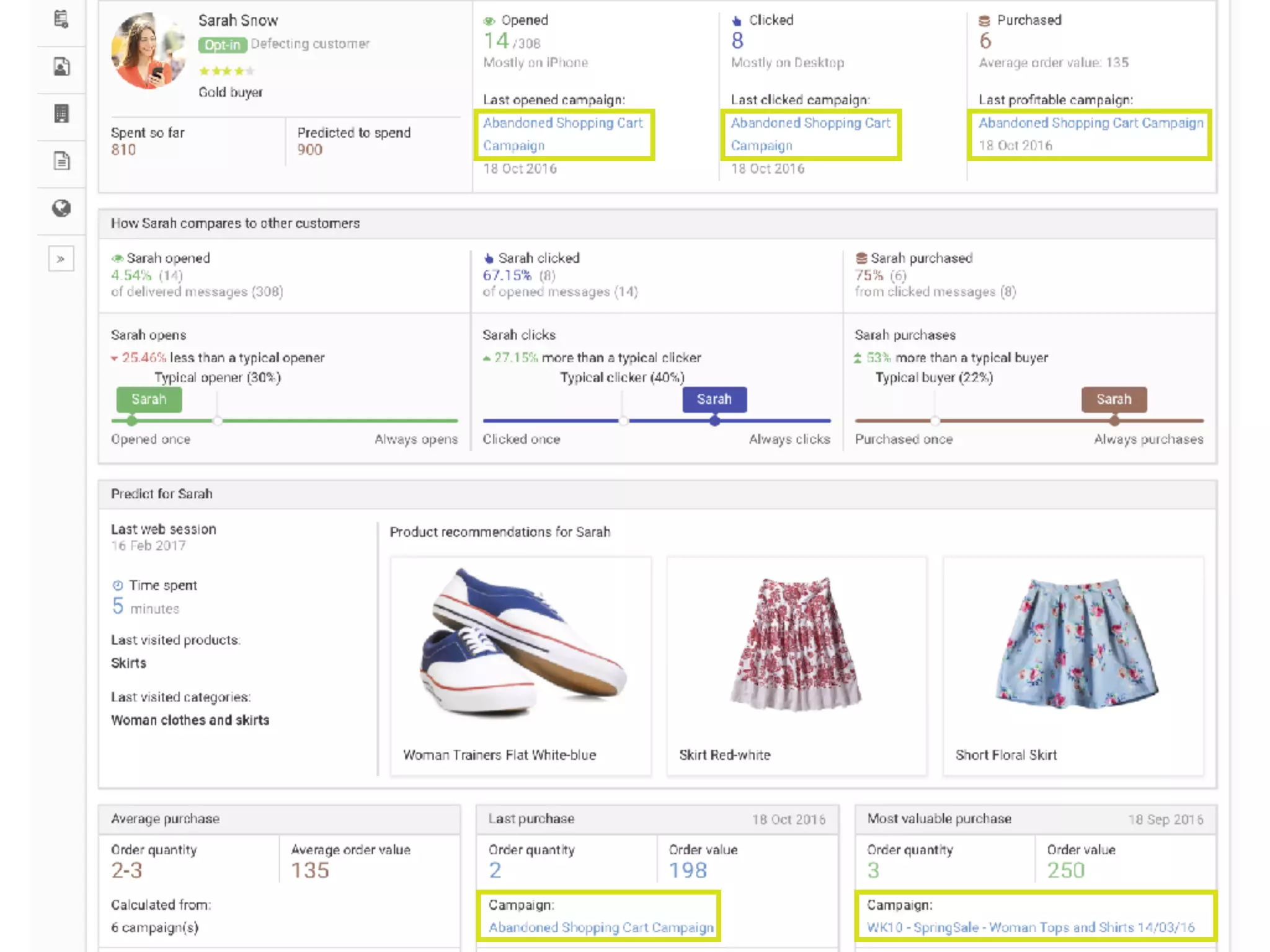Open last opened Abandoned Shopping Cart Campaign
This screenshot has width=1270, height=952.
[562, 134]
